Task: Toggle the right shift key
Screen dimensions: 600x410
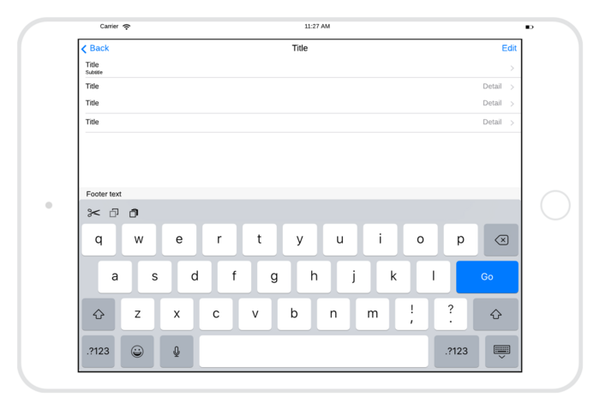Action: pos(495,314)
